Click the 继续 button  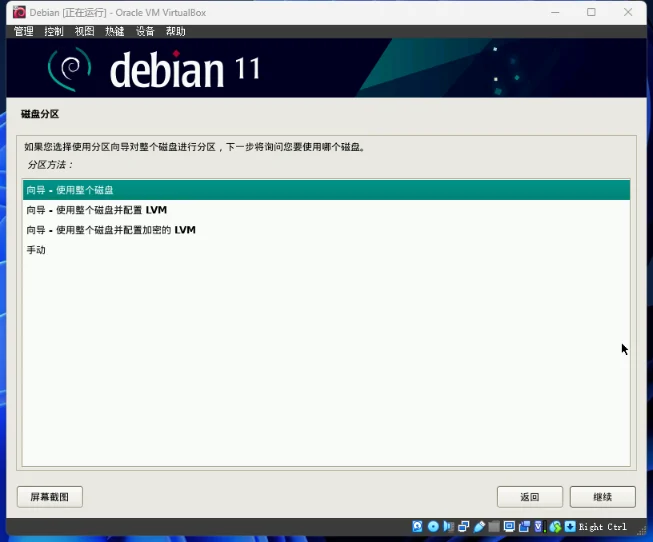[x=603, y=497]
